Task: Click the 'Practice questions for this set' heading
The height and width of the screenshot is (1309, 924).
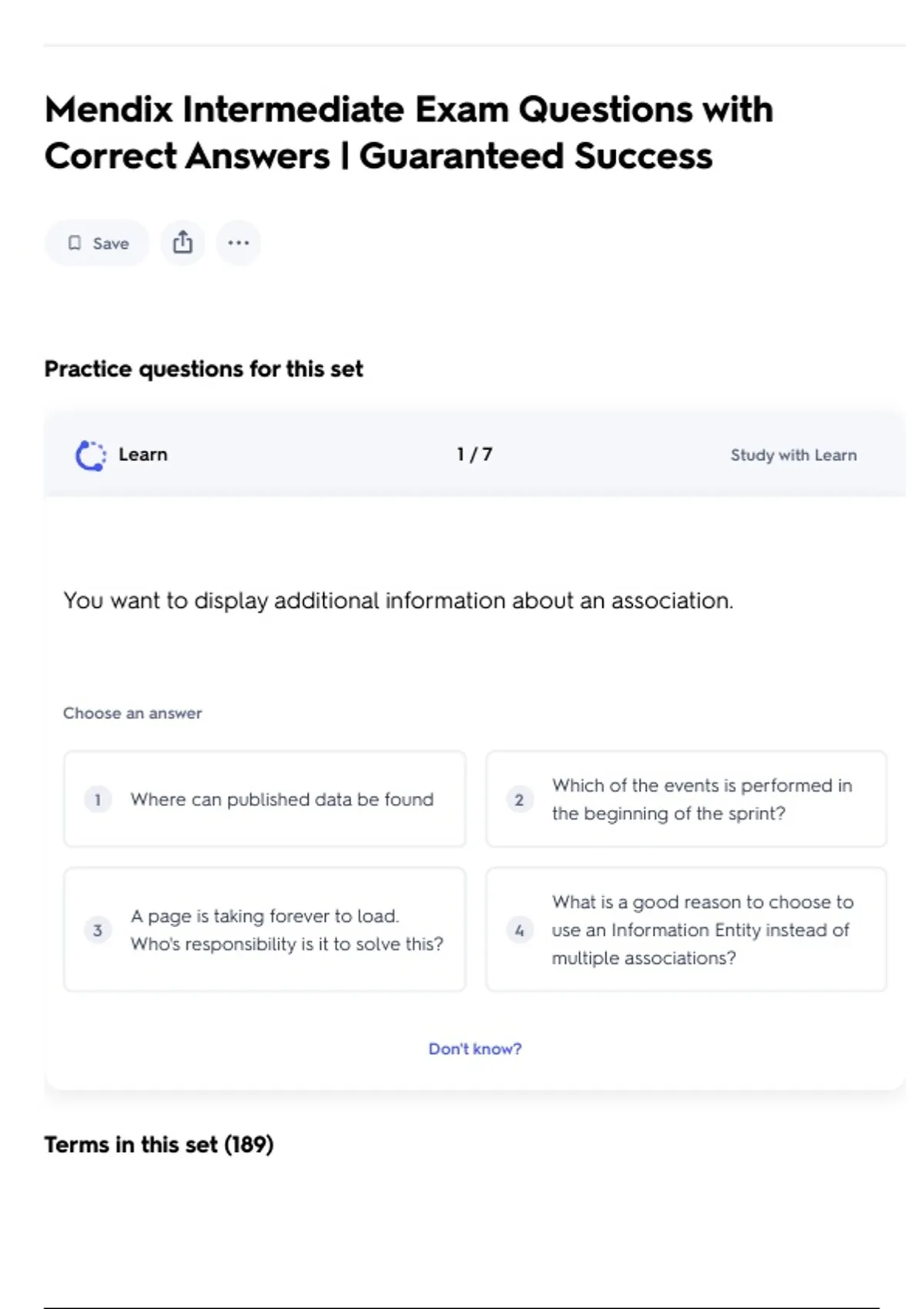Action: pyautogui.click(x=203, y=369)
